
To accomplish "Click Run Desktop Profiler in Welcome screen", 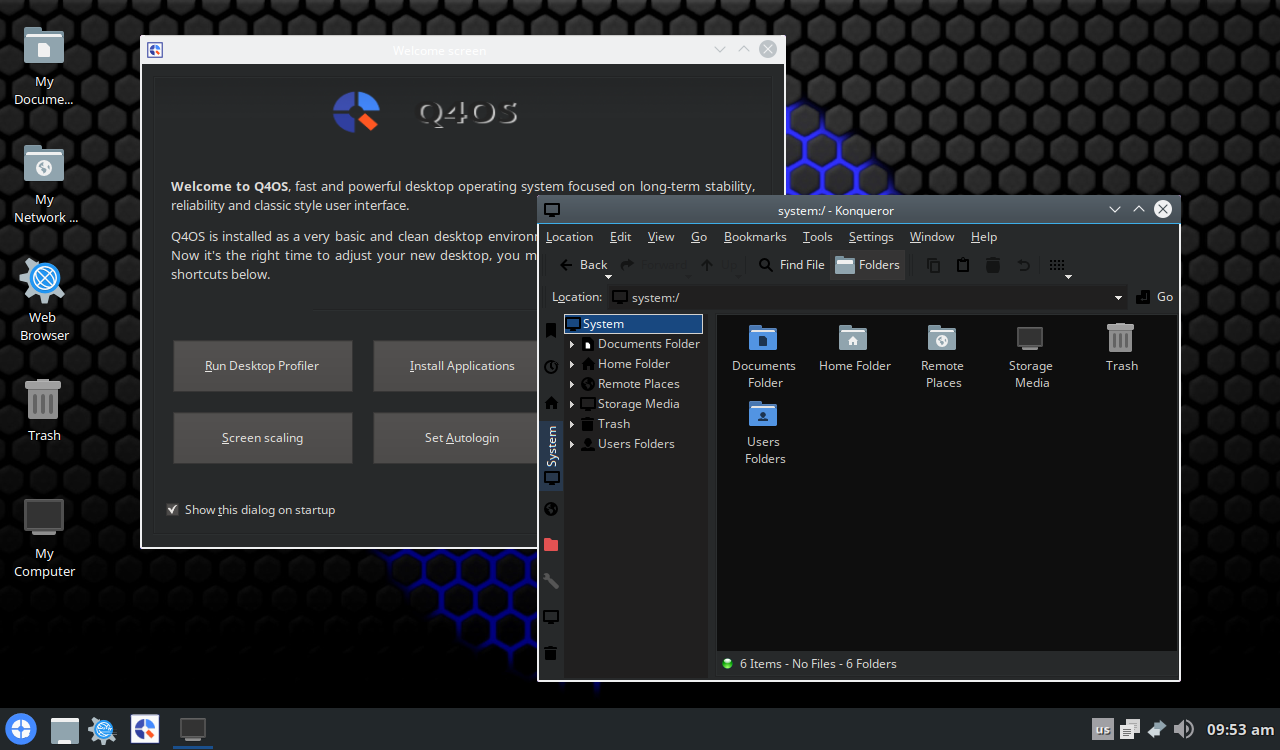I will [x=262, y=366].
